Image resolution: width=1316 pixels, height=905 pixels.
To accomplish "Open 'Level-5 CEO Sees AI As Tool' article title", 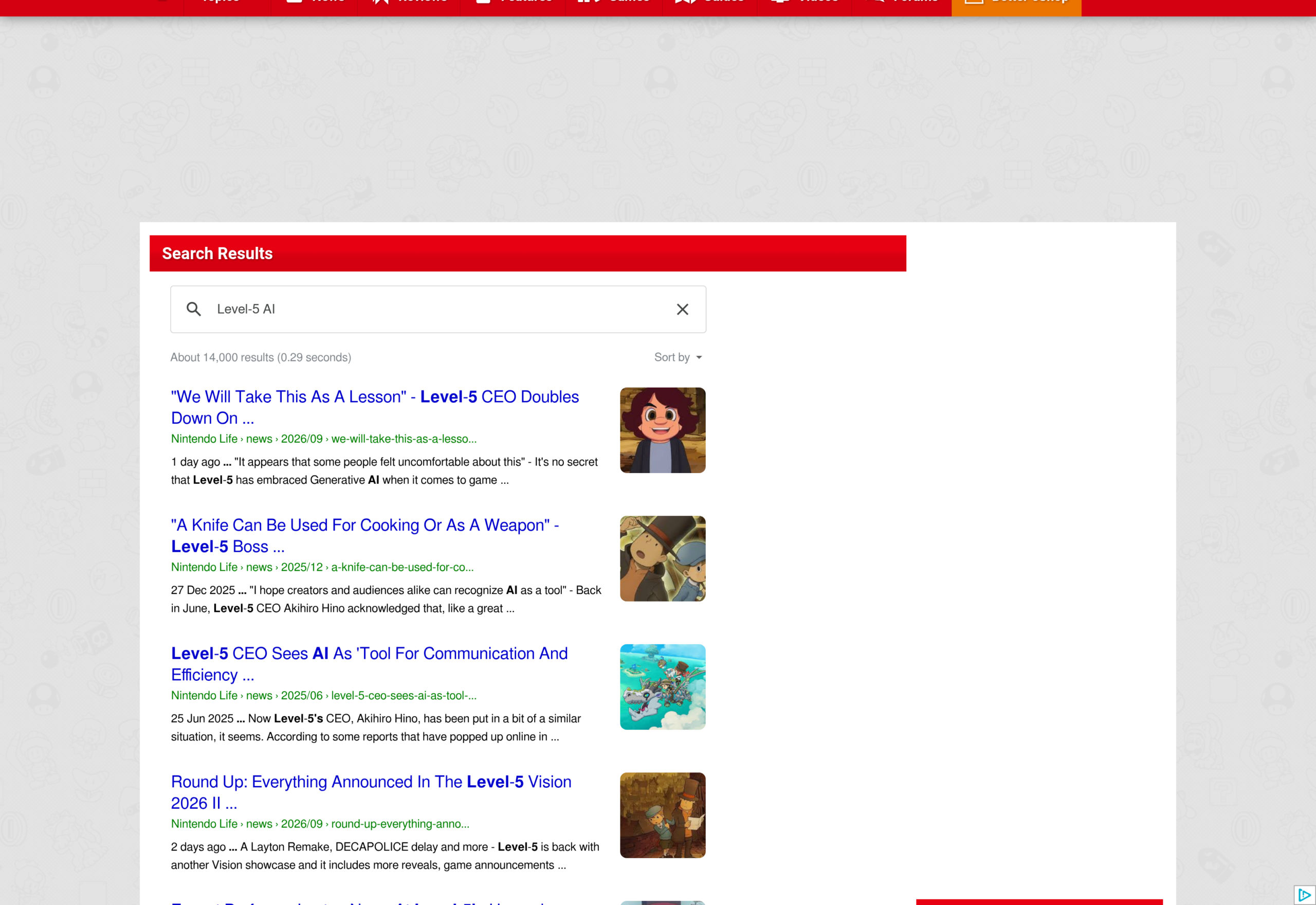I will coord(369,664).
